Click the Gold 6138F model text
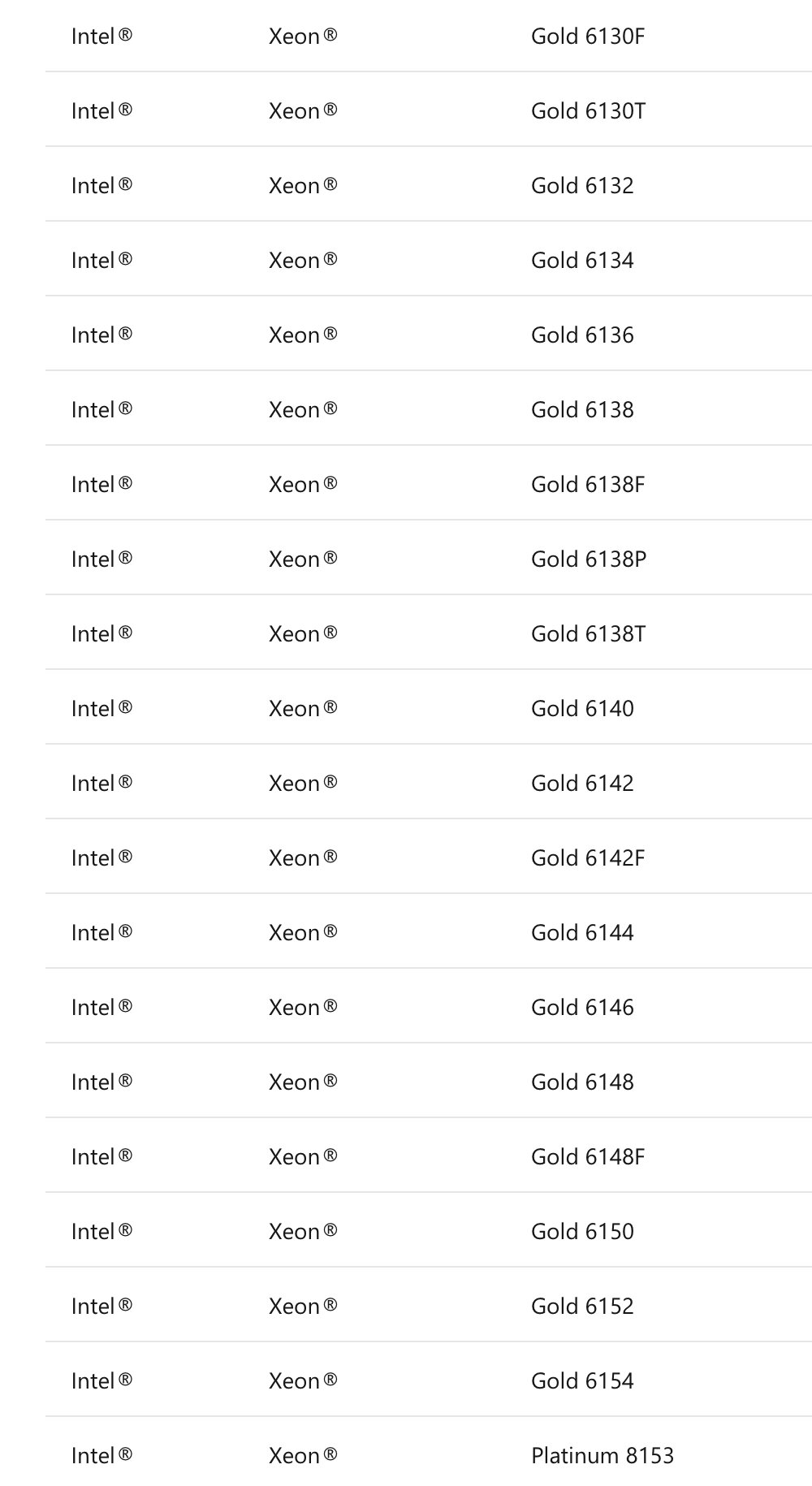Screen dimensions: 812x1486 588,485
